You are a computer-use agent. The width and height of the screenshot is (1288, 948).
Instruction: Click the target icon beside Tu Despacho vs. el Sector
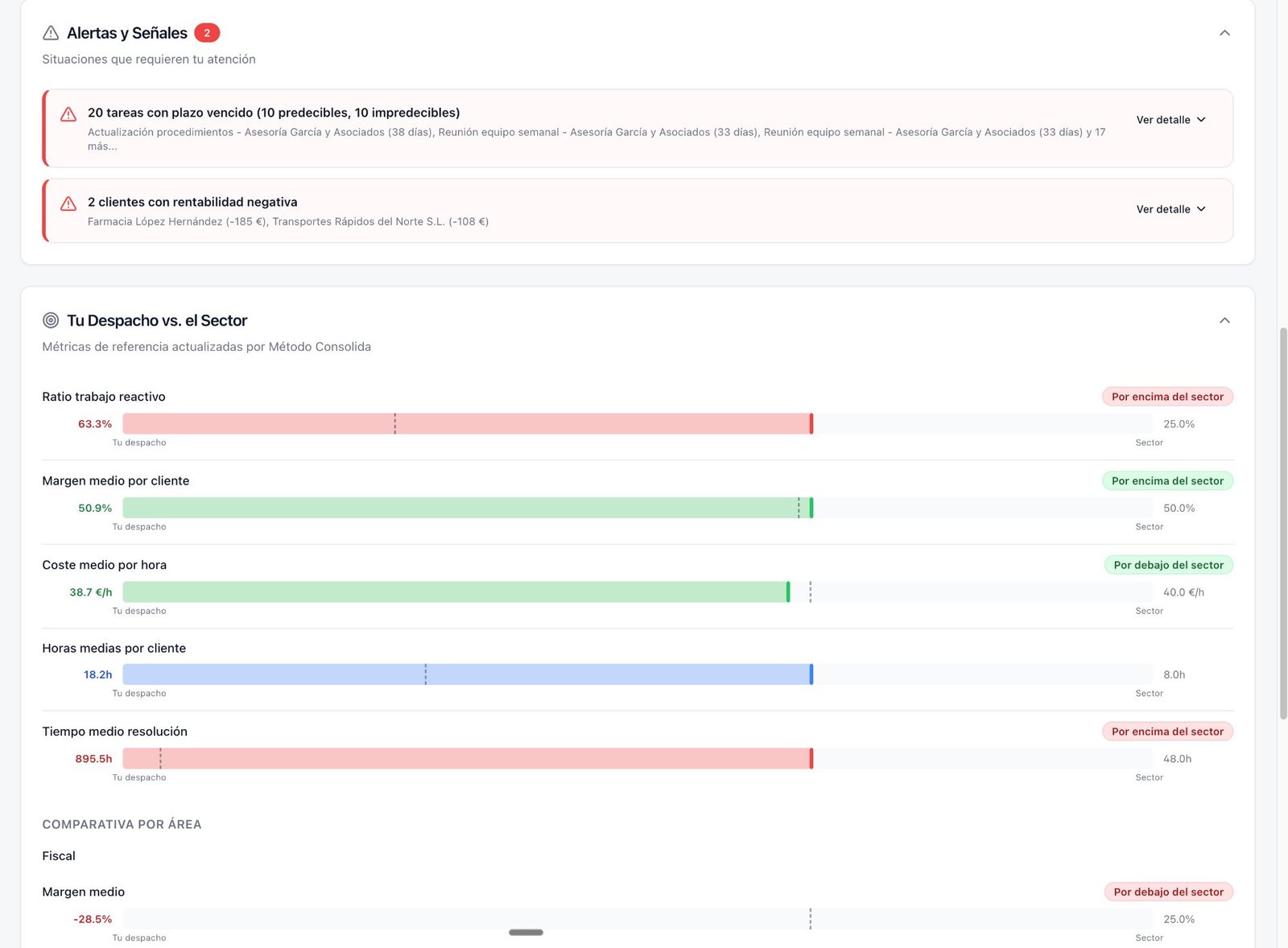click(51, 319)
